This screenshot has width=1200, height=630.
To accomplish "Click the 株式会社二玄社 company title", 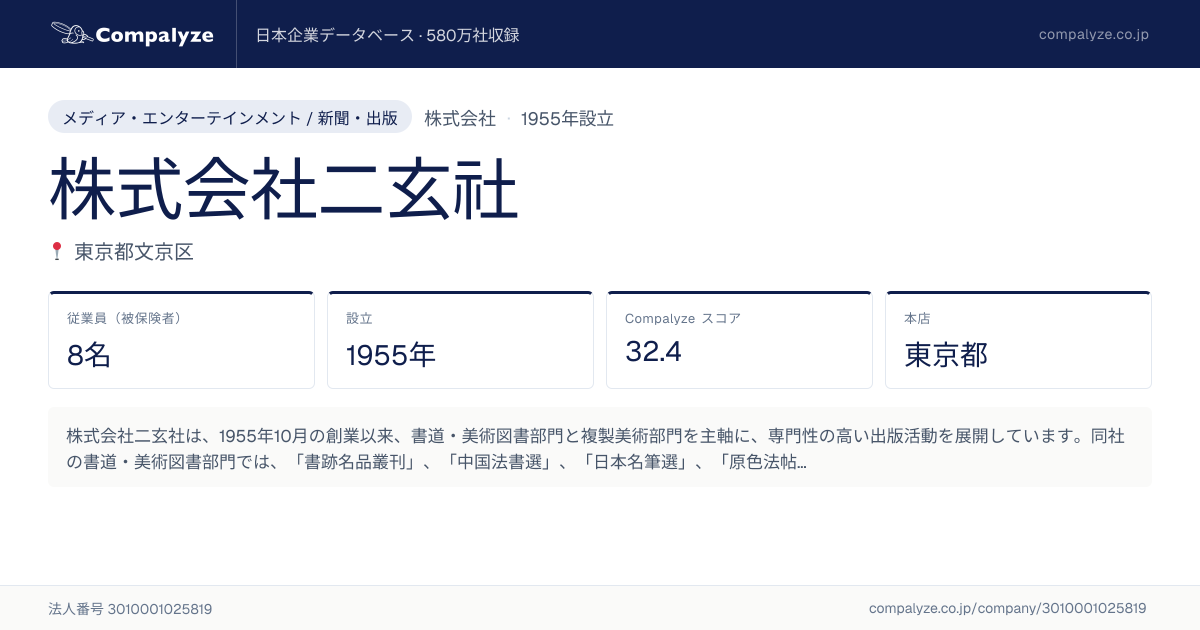I will 284,188.
